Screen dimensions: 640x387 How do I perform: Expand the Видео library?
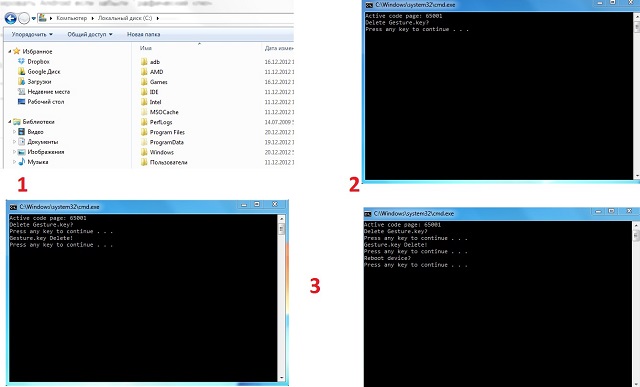tap(14, 132)
